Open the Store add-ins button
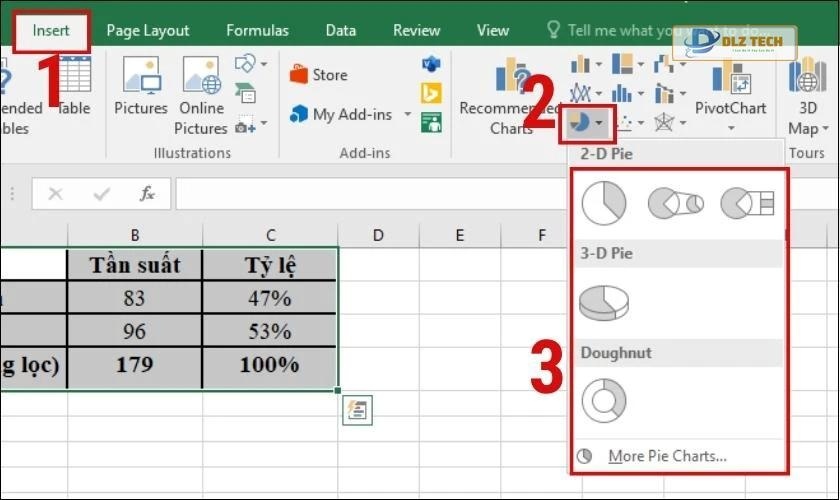 click(319, 75)
